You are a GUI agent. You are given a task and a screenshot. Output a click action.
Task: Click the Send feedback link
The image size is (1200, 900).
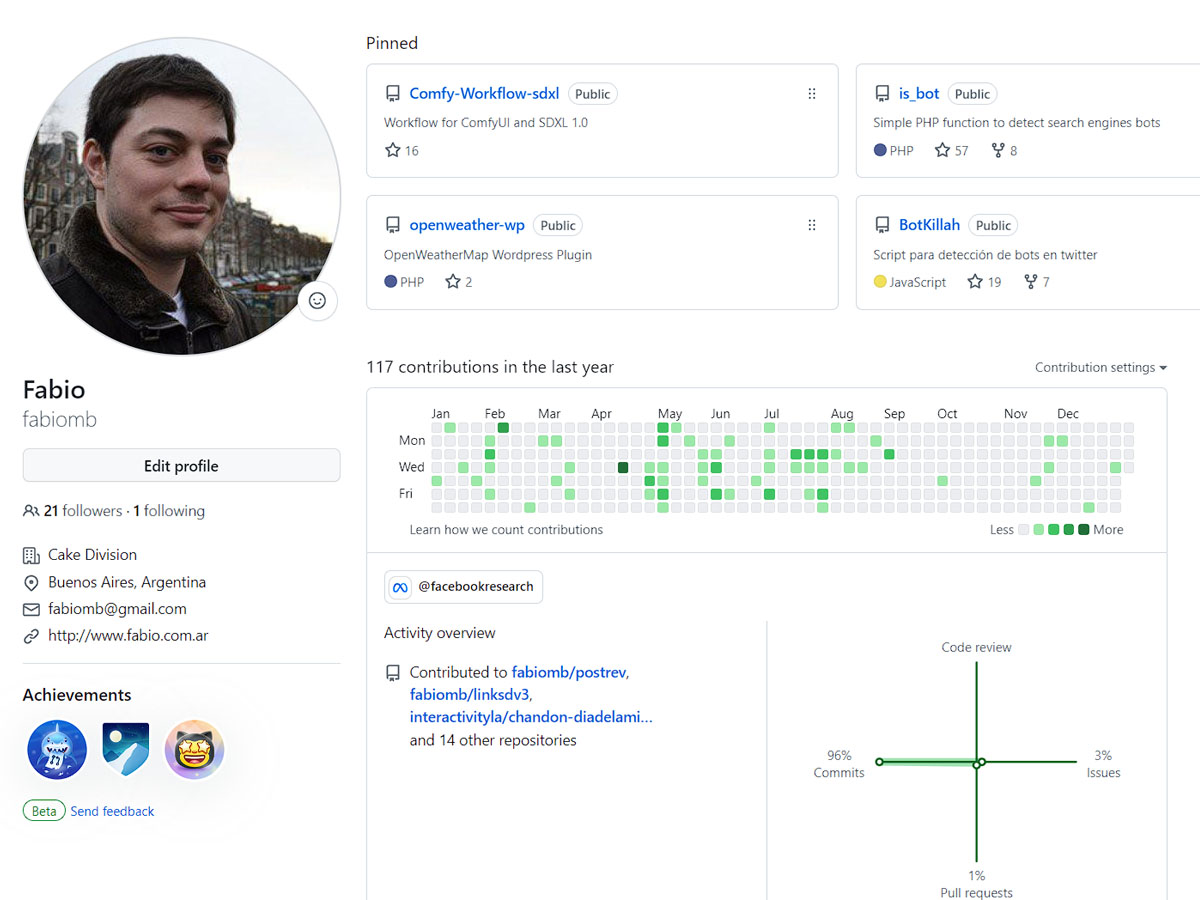[112, 811]
